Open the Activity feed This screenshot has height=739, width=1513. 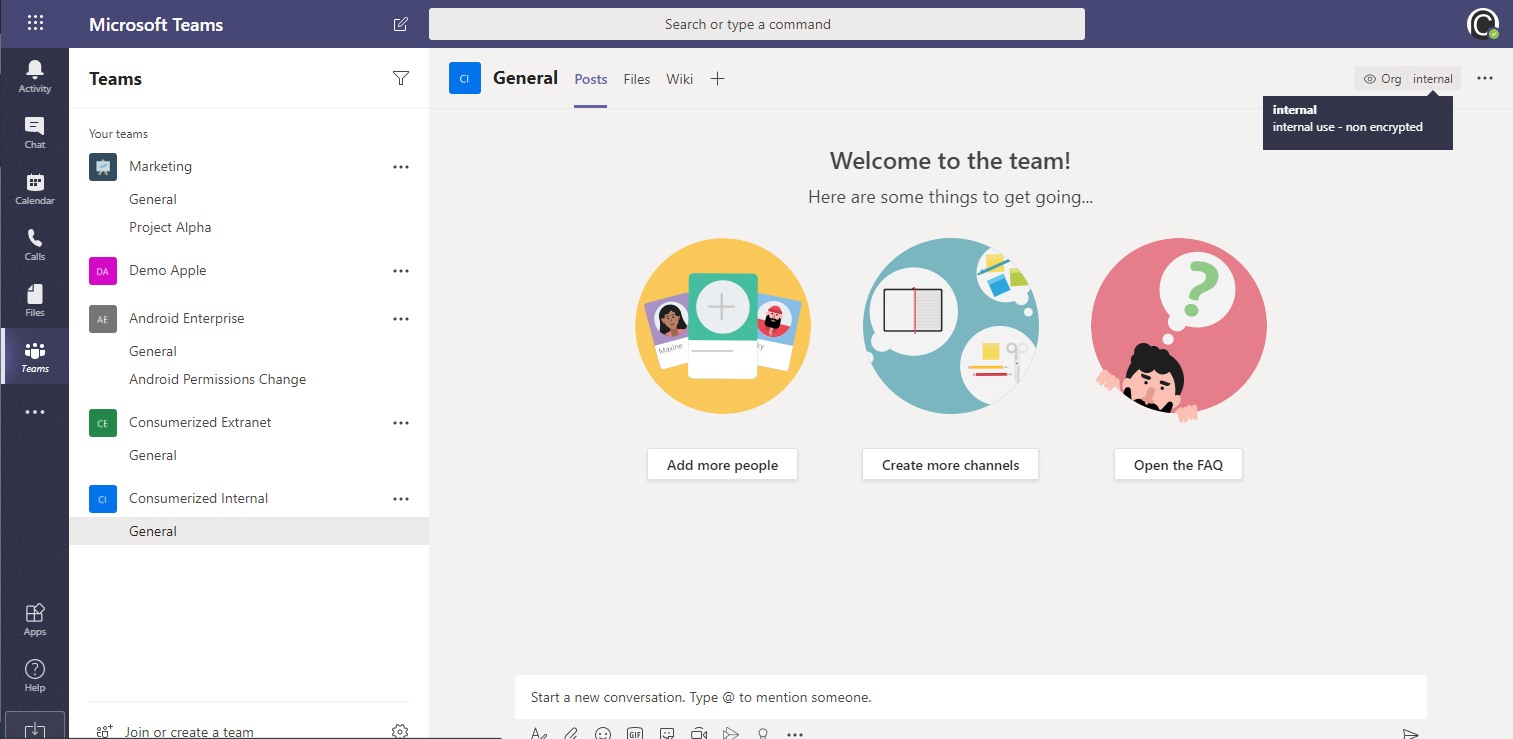coord(35,76)
